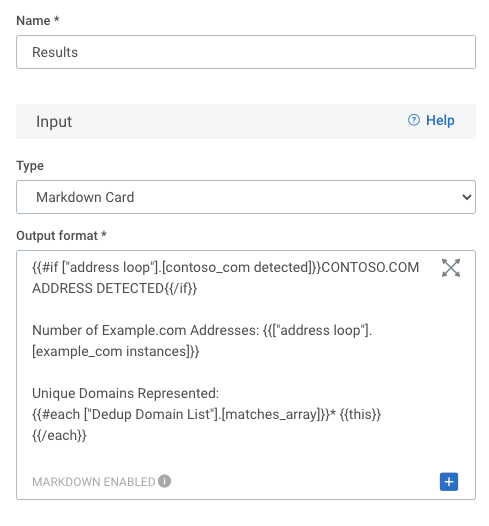Place cursor at the {{/each}} closing tag

(59, 435)
